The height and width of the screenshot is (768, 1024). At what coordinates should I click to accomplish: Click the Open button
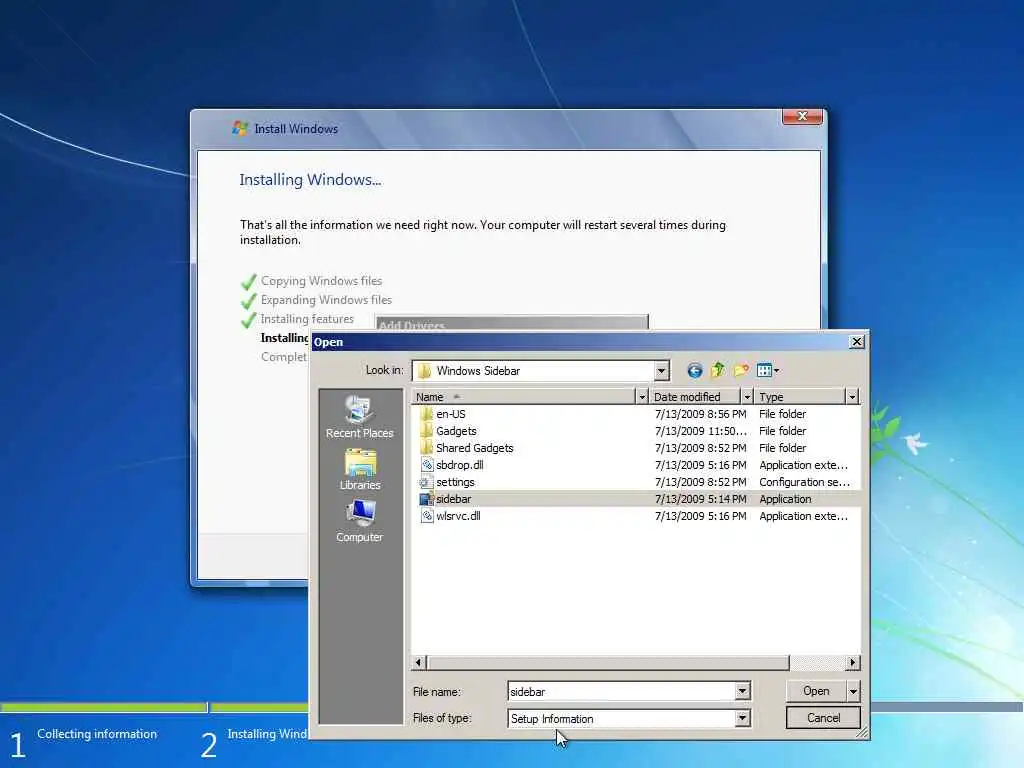pos(816,691)
